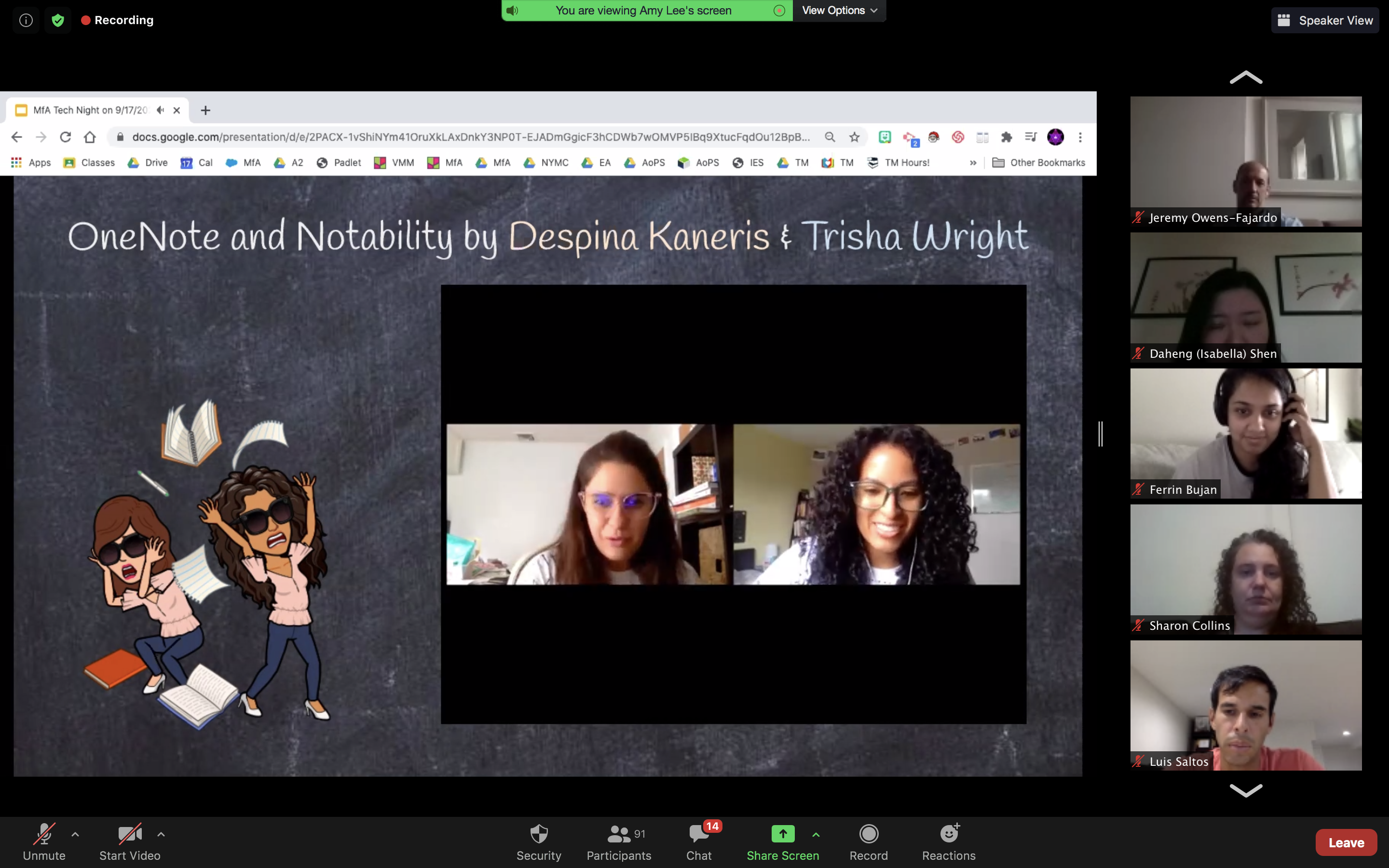
Task: Open the TM Hours! bookmark
Action: point(899,163)
